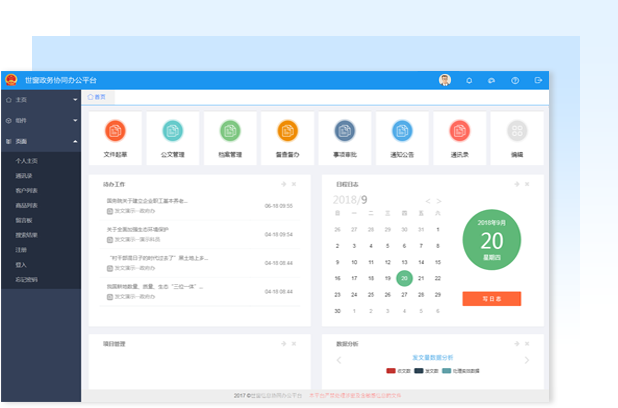
Task: Click the help question mark icon
Action: (x=515, y=80)
